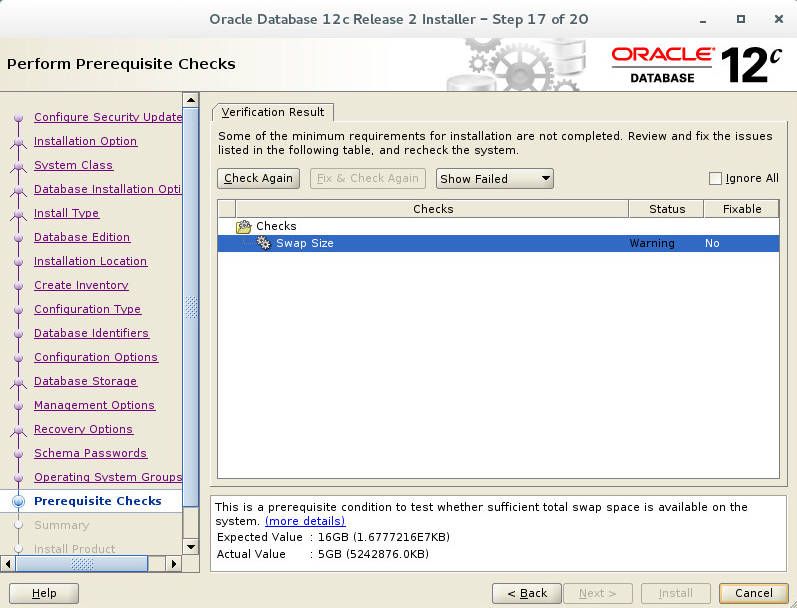Screen dimensions: 797x608
Task: Click the Install button
Action: 676,593
